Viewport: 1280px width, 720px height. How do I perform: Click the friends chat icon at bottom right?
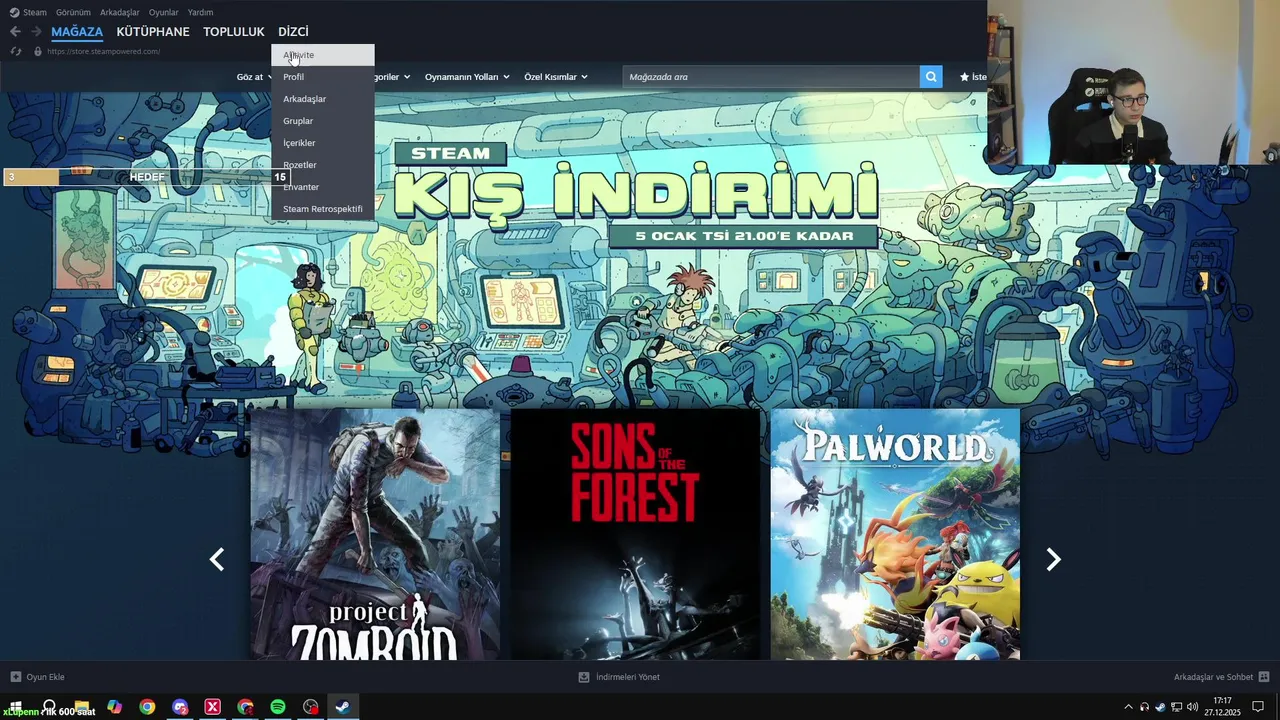[1264, 677]
